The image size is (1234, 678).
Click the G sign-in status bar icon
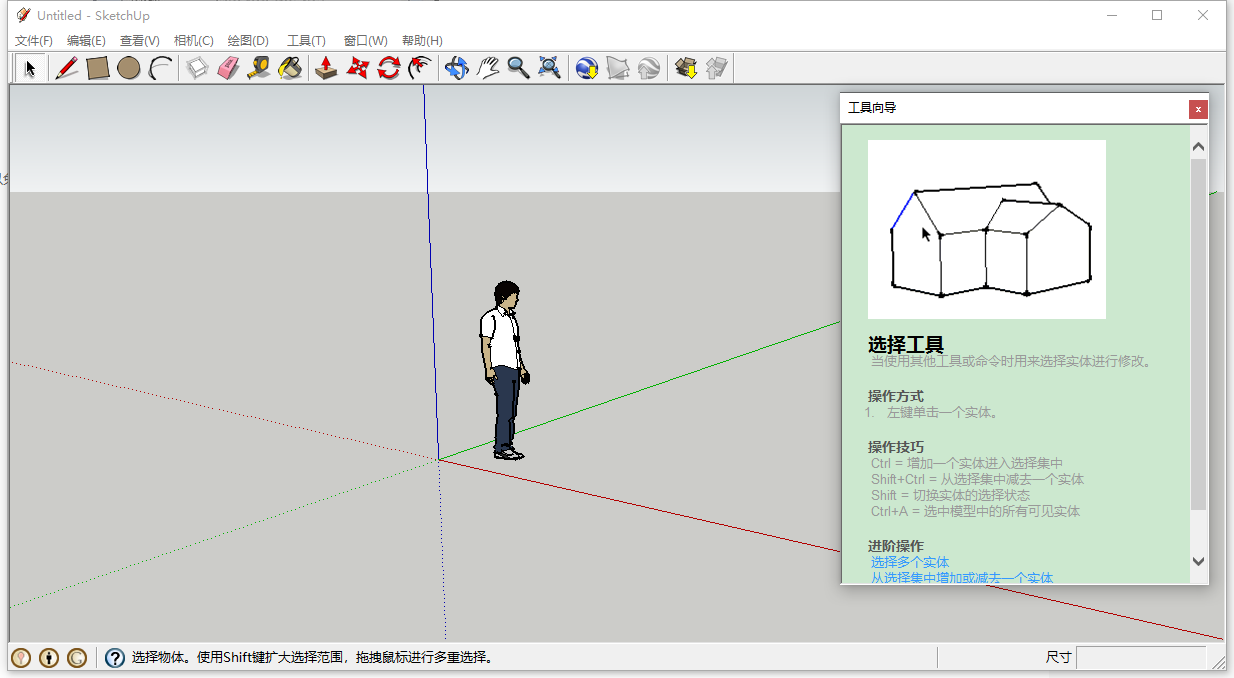point(77,658)
